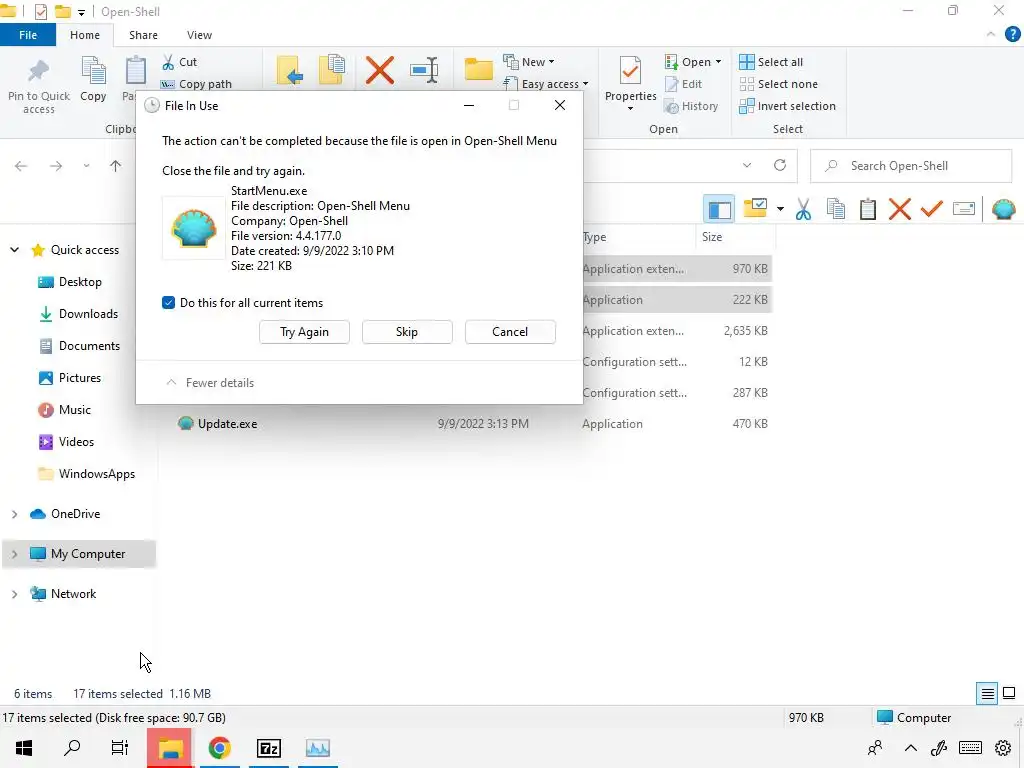
Task: Click Cut in the Clipboard group
Action: [180, 62]
